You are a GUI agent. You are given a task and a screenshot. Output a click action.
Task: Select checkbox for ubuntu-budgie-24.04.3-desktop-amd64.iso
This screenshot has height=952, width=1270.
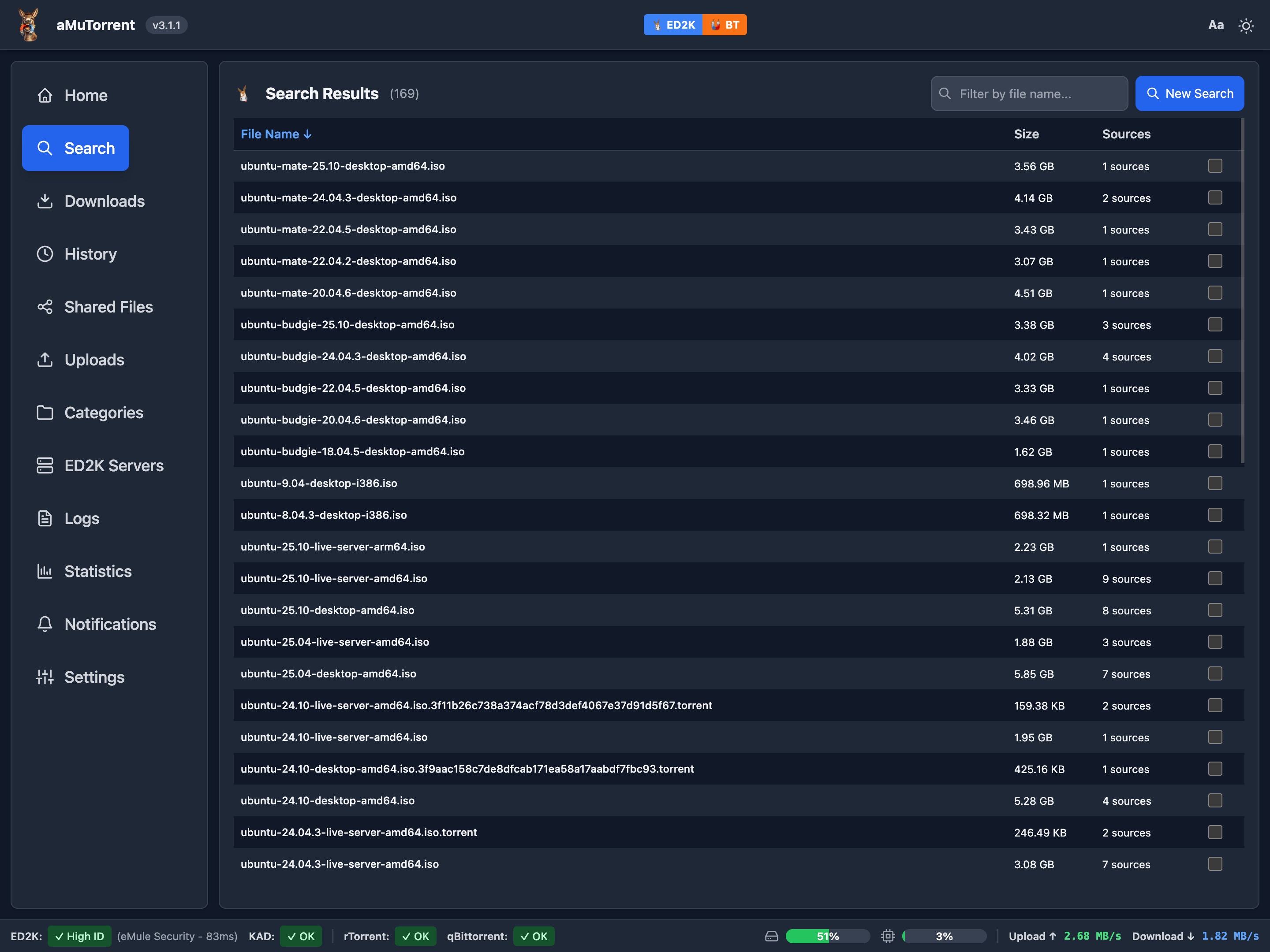1215,357
